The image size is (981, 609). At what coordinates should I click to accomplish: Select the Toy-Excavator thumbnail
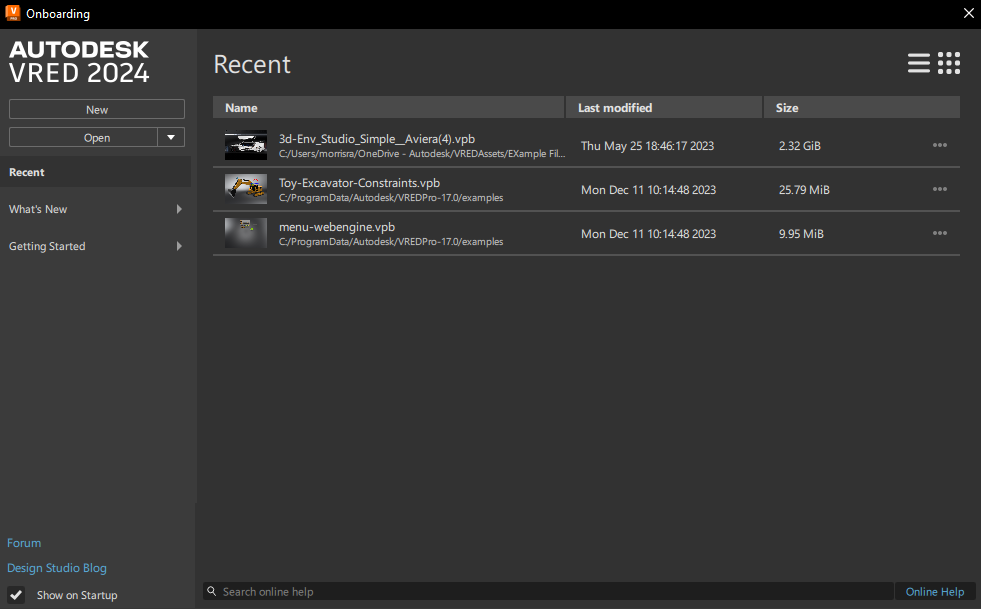pyautogui.click(x=246, y=189)
